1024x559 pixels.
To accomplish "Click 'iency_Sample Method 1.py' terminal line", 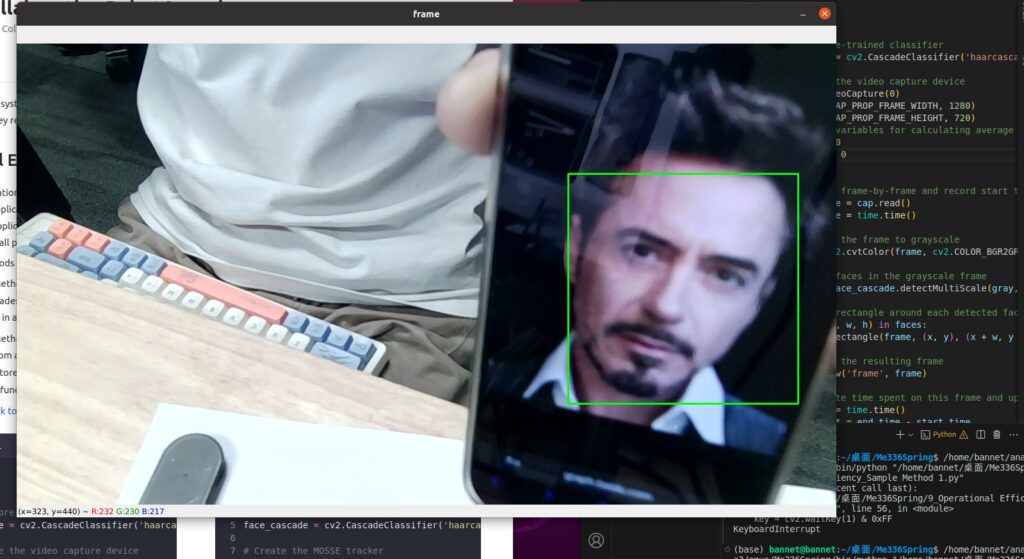I will [900, 478].
